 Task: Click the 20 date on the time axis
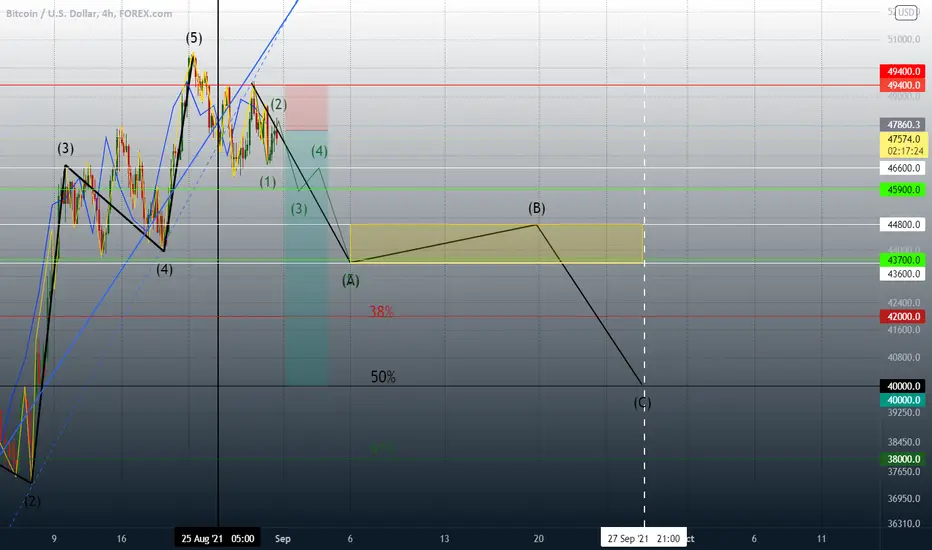(x=539, y=539)
